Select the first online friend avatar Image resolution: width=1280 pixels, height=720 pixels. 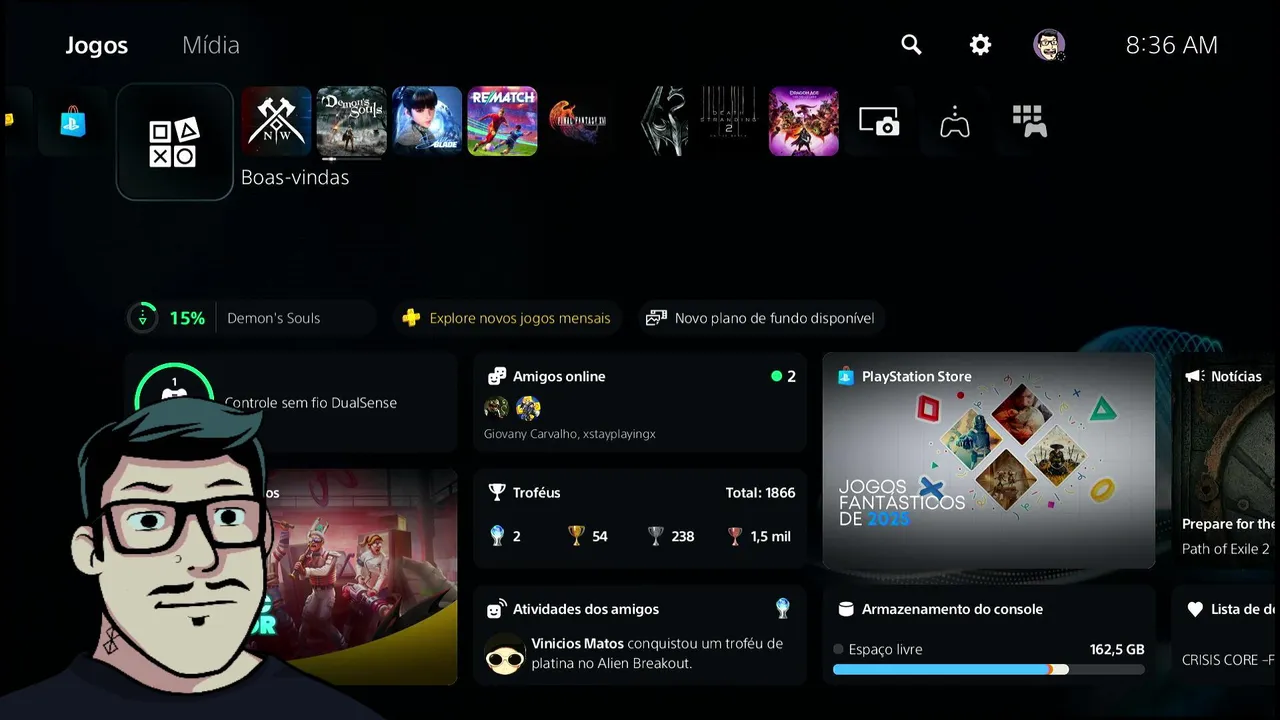pos(496,408)
